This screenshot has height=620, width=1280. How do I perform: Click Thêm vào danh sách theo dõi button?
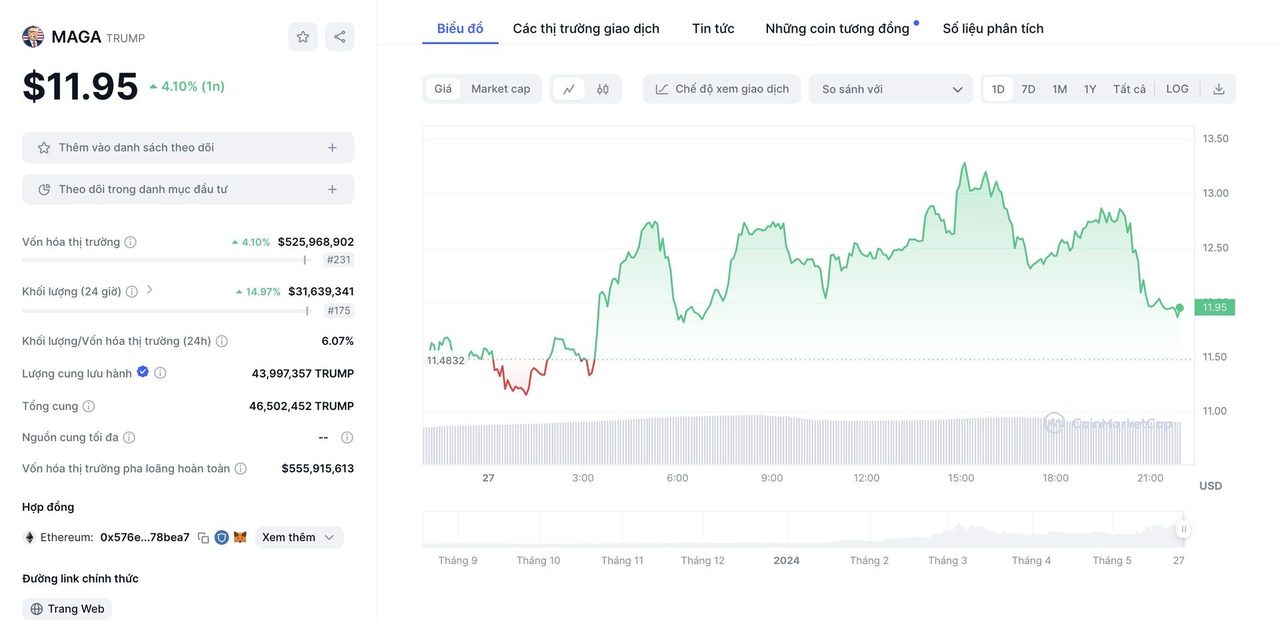pos(188,147)
